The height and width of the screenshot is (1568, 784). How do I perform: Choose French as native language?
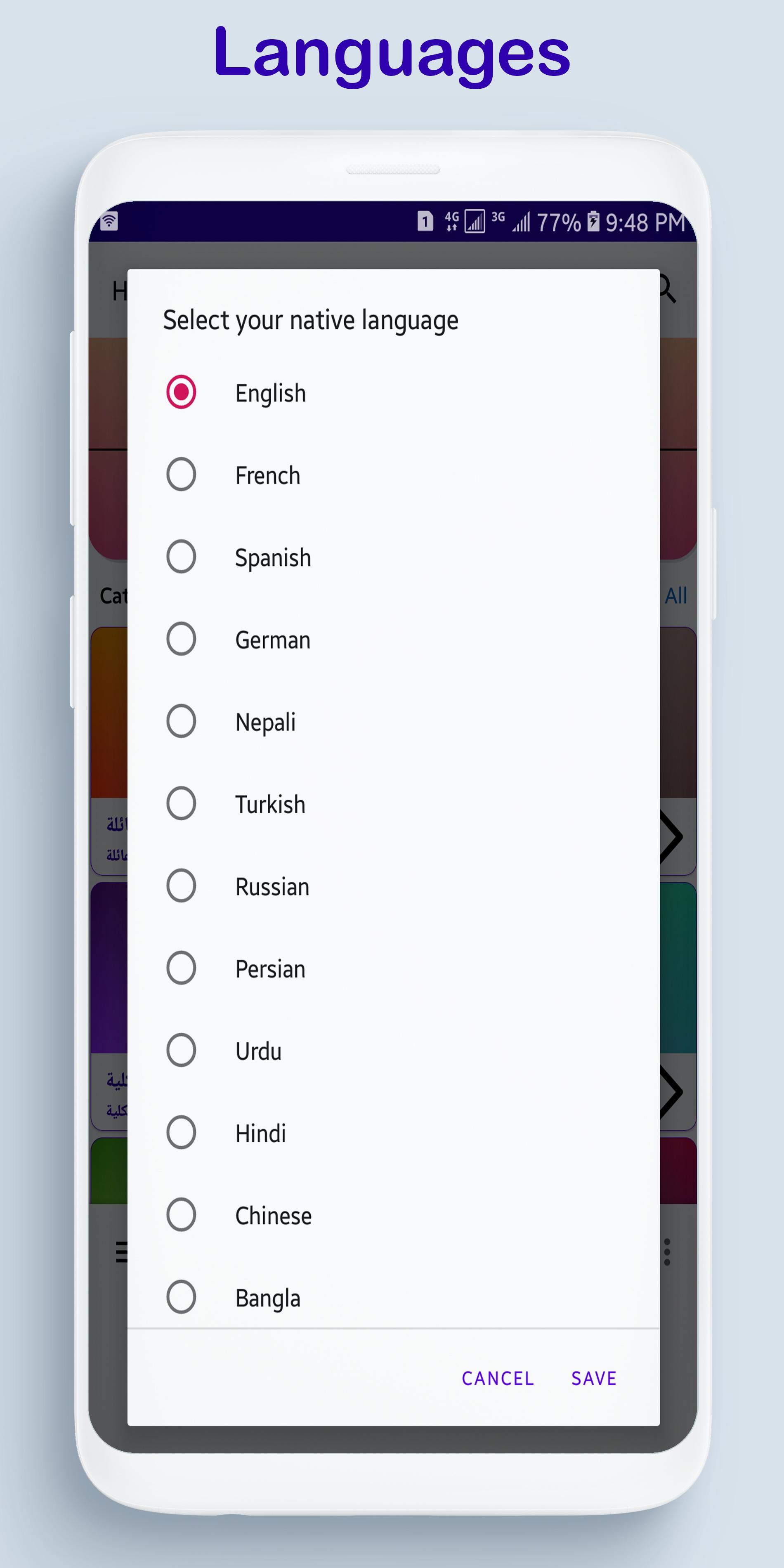(182, 475)
